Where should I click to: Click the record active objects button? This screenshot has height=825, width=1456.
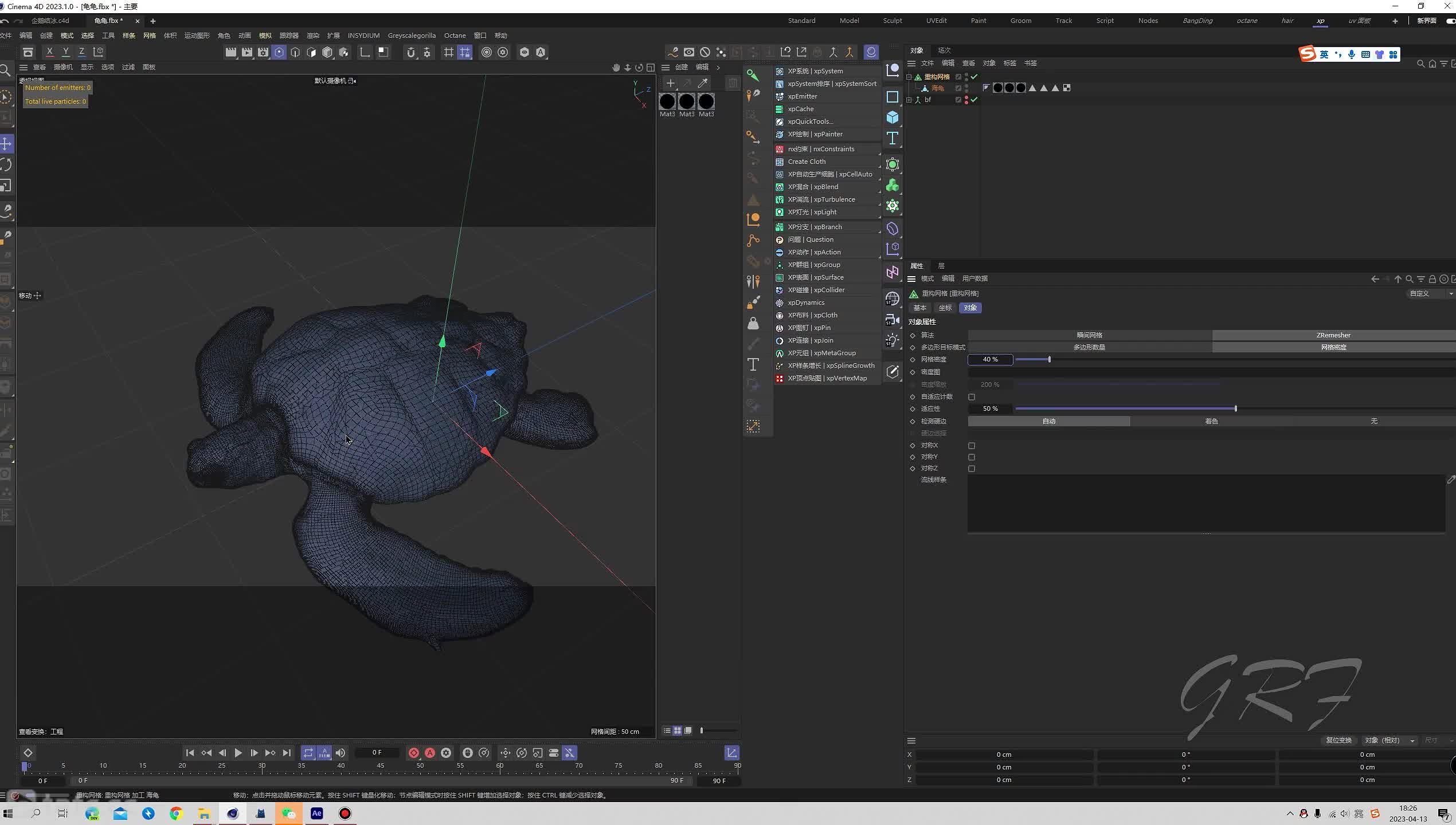click(x=414, y=753)
